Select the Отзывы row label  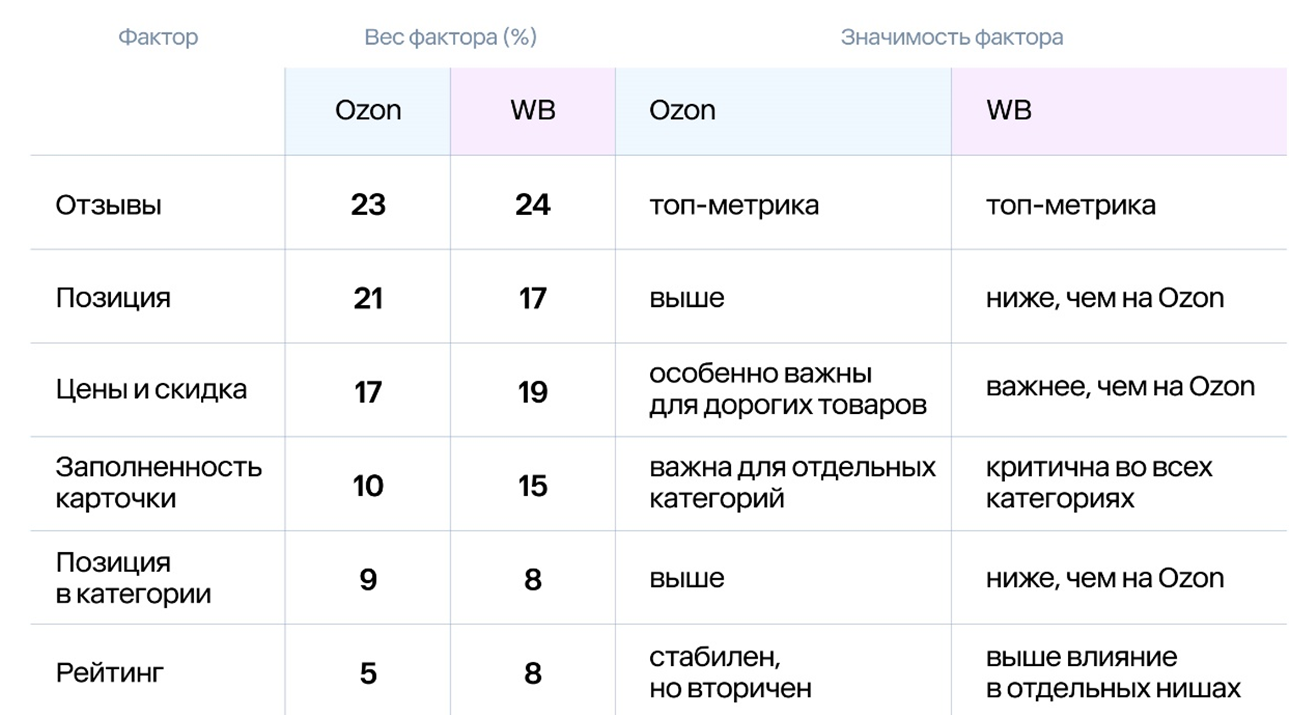pos(109,205)
